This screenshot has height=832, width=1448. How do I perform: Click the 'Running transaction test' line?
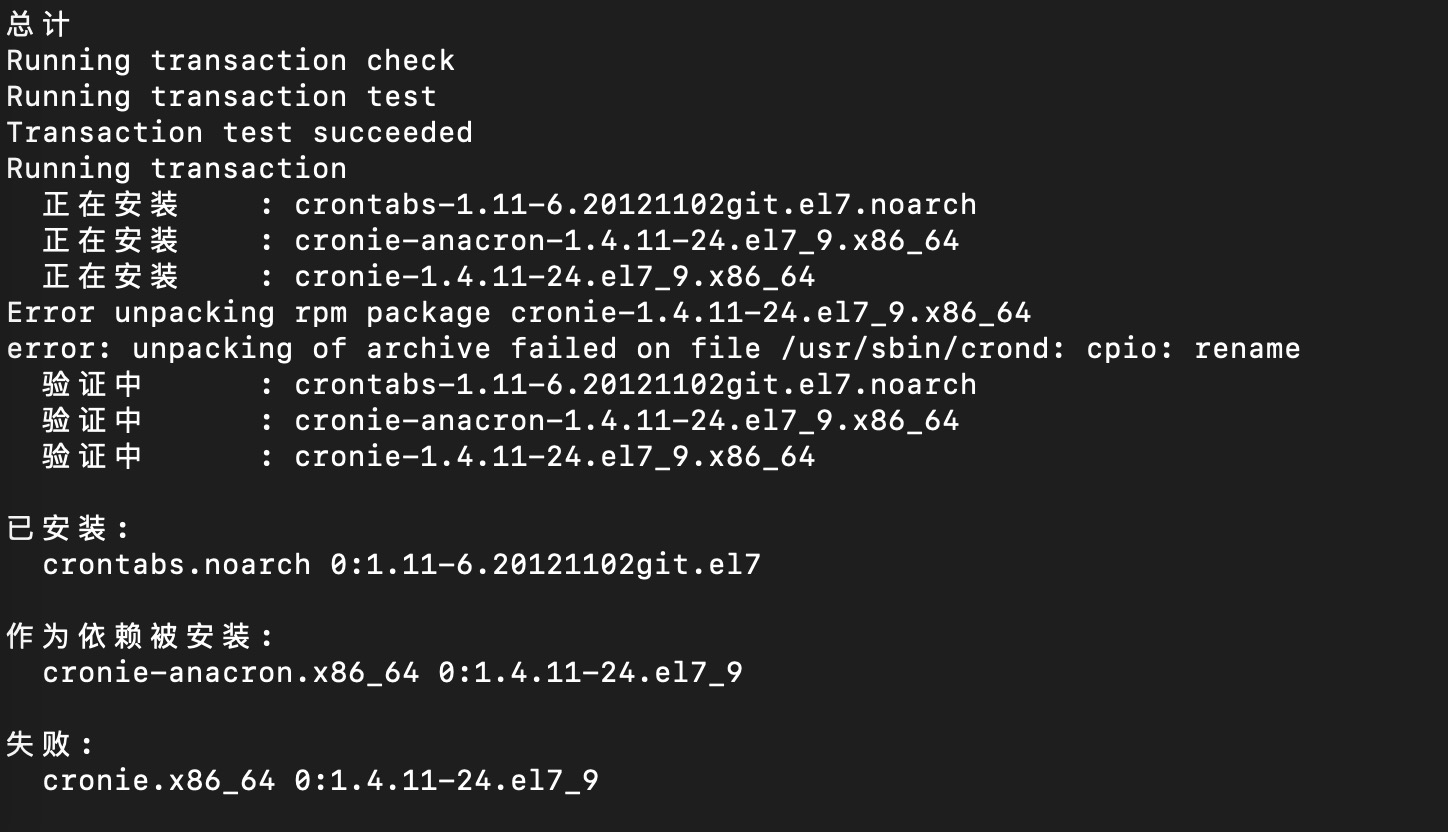point(222,97)
